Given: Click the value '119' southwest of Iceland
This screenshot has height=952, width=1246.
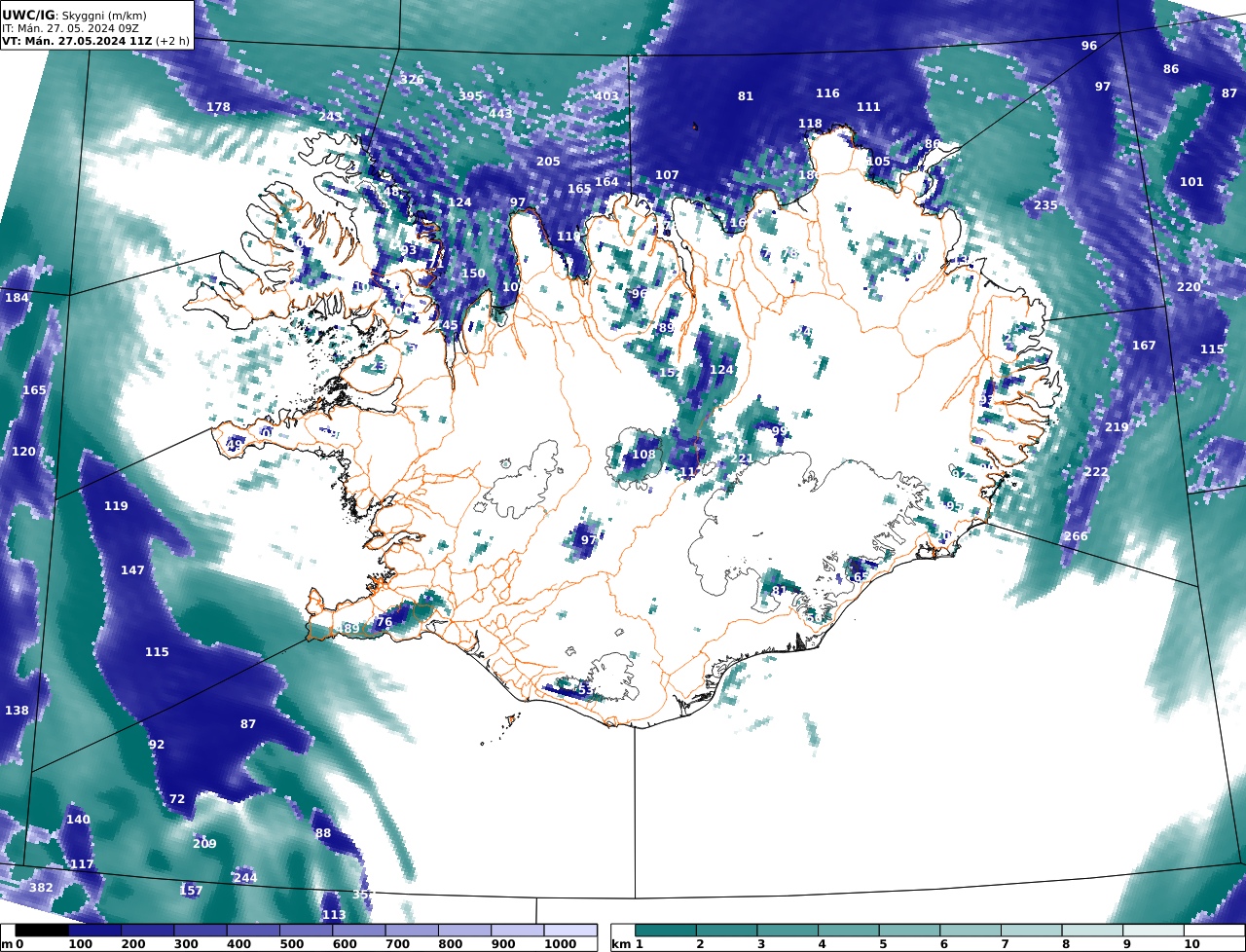Looking at the screenshot, I should (x=116, y=506).
